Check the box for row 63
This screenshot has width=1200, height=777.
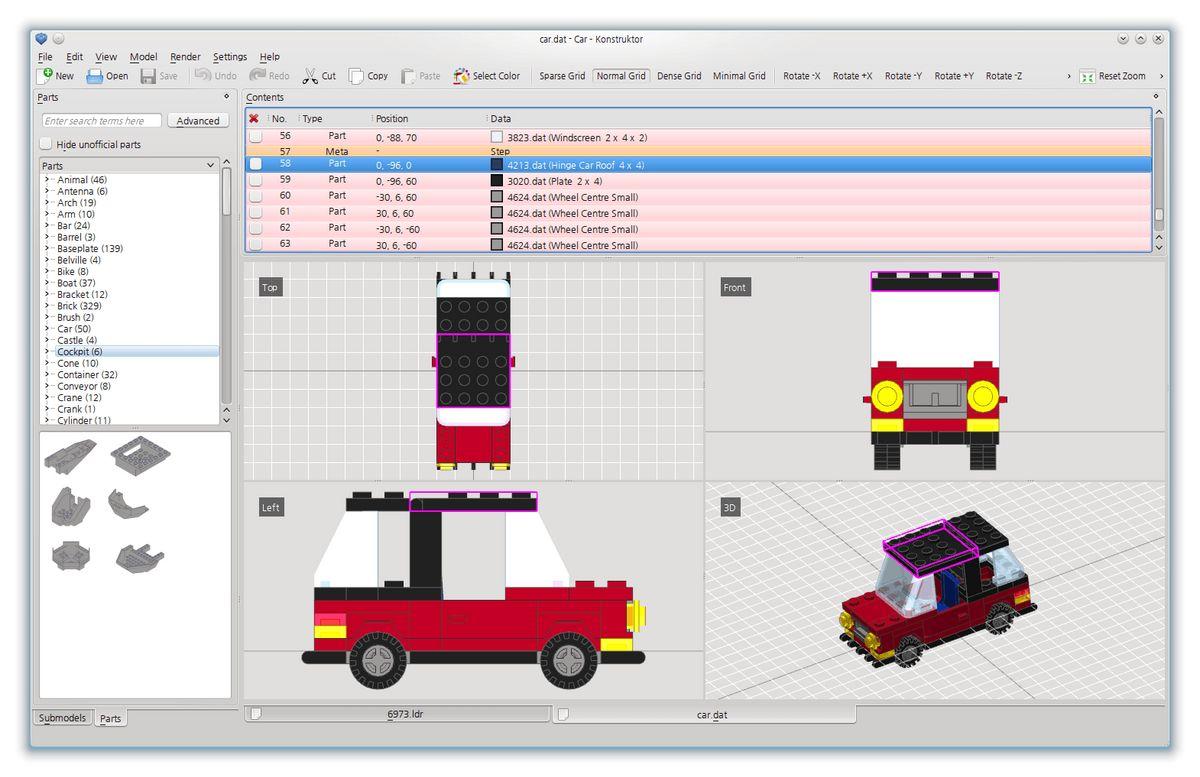(x=256, y=244)
